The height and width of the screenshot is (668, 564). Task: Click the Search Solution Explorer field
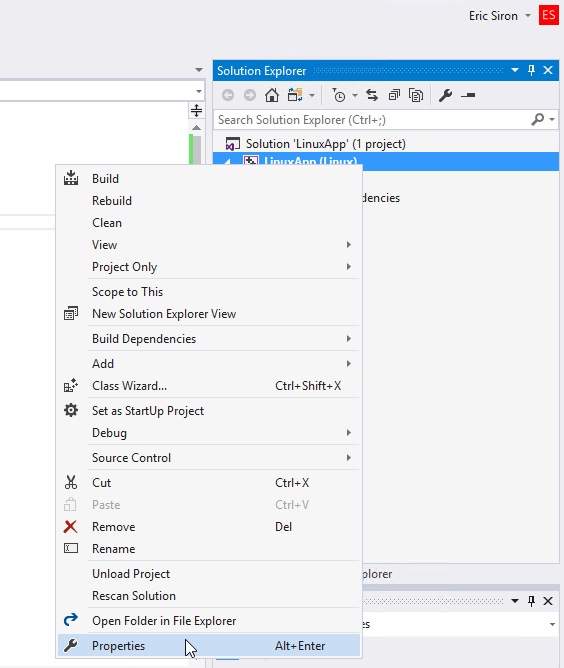point(373,120)
